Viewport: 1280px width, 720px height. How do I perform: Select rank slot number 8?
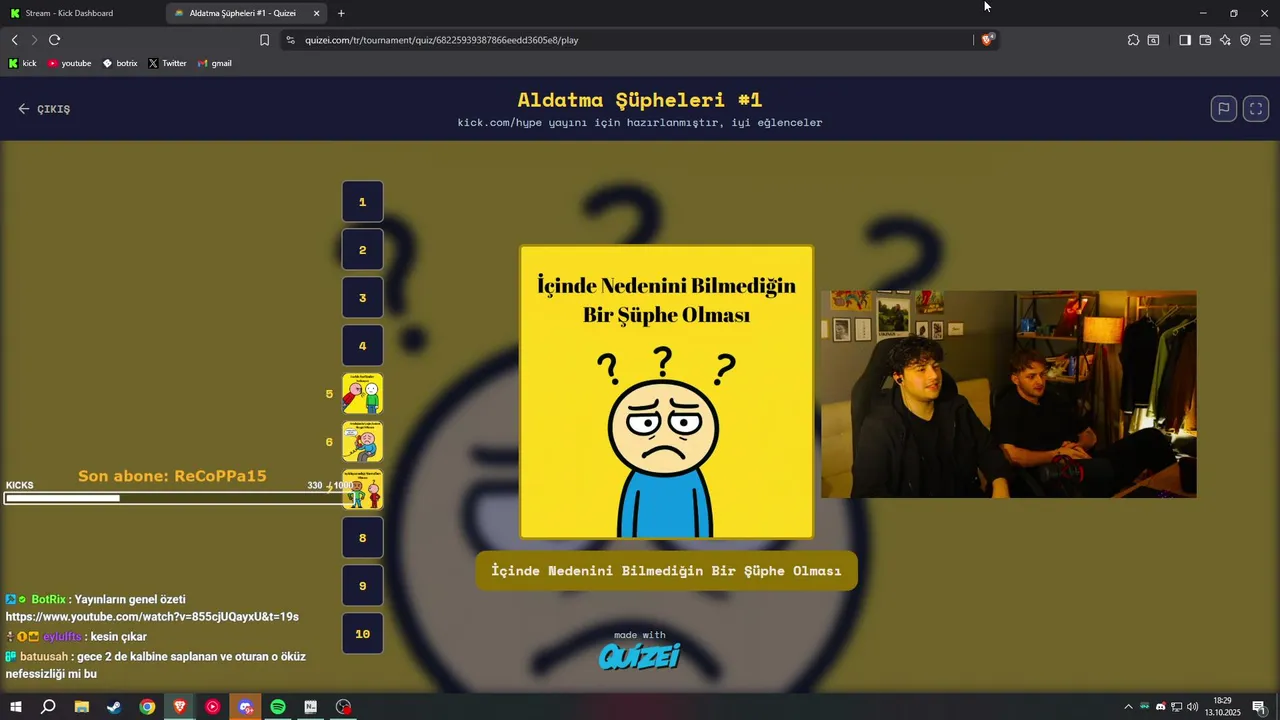(x=363, y=538)
